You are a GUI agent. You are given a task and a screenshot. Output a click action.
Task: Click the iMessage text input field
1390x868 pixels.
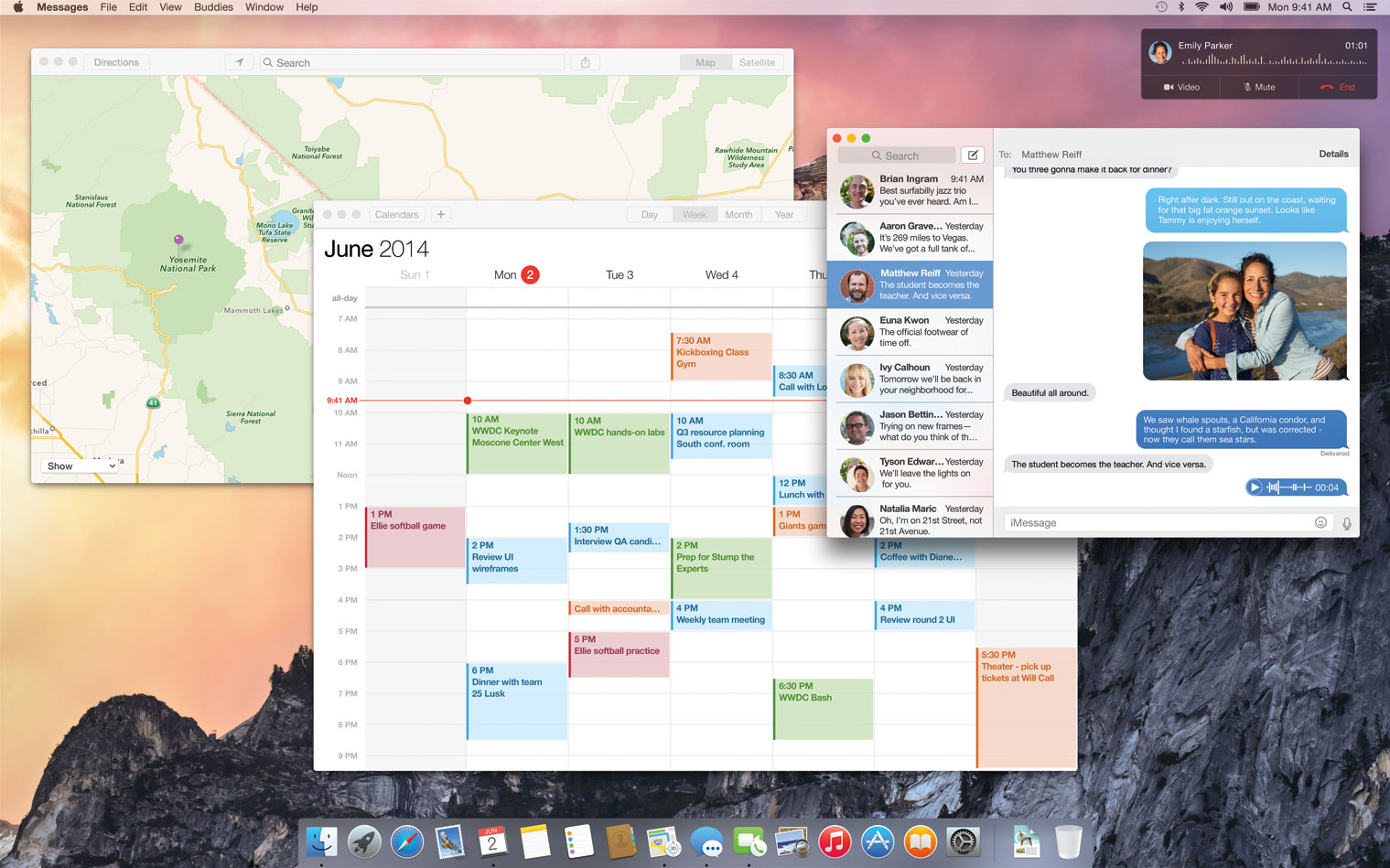(x=1156, y=522)
